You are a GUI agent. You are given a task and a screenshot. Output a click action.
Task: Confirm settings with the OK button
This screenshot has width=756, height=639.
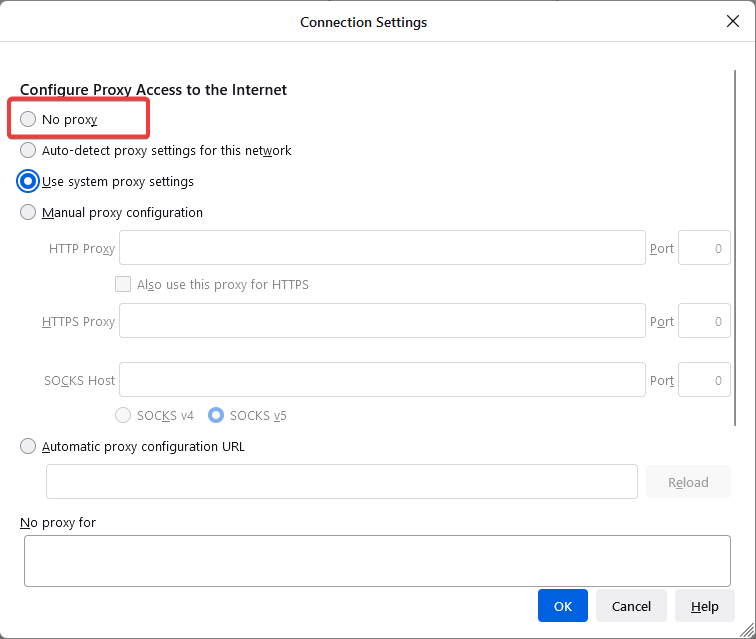(x=563, y=606)
